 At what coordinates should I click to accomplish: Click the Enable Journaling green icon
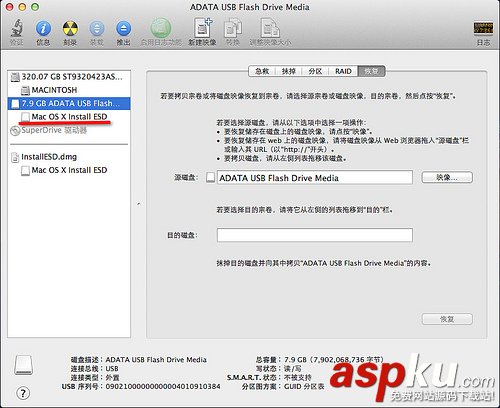(x=161, y=28)
